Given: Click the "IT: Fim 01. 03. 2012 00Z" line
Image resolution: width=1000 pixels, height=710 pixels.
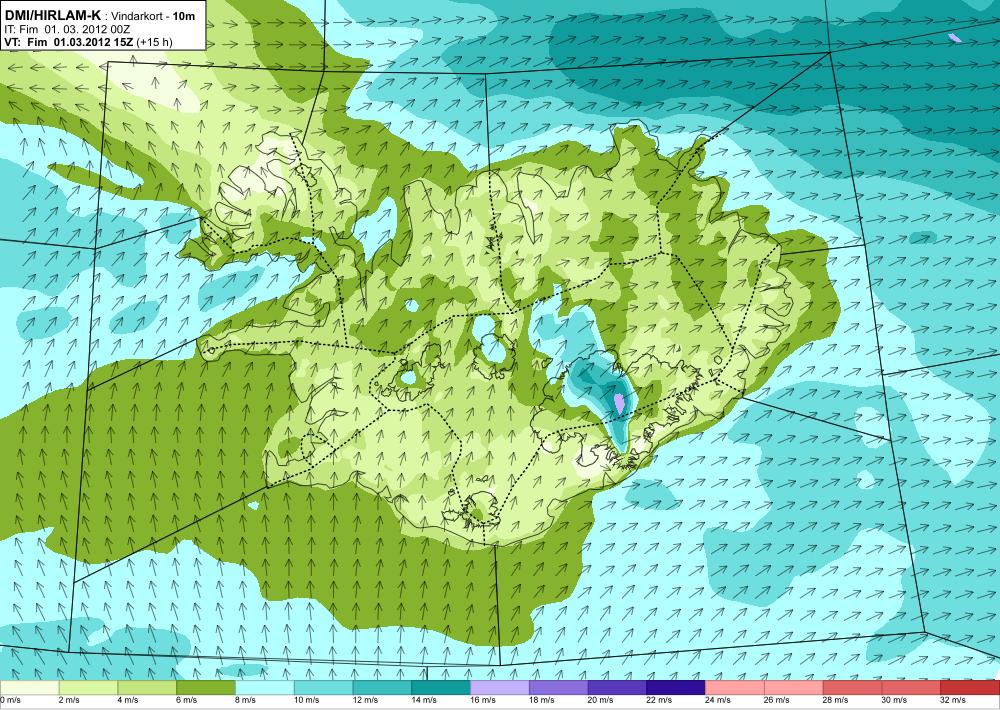Looking at the screenshot, I should point(67,29).
